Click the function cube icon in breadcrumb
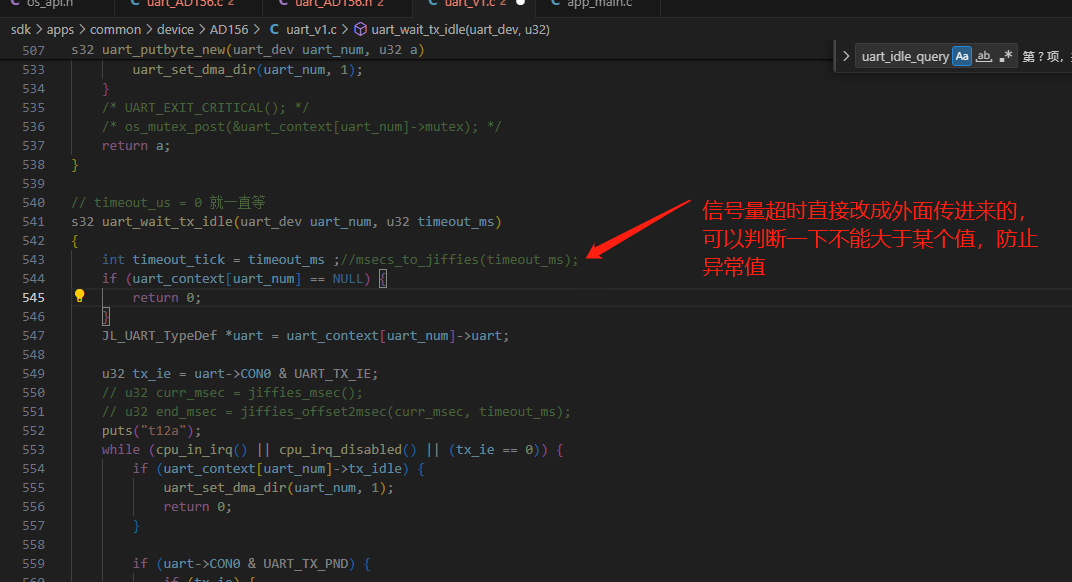Viewport: 1072px width, 582px height. pyautogui.click(x=360, y=29)
